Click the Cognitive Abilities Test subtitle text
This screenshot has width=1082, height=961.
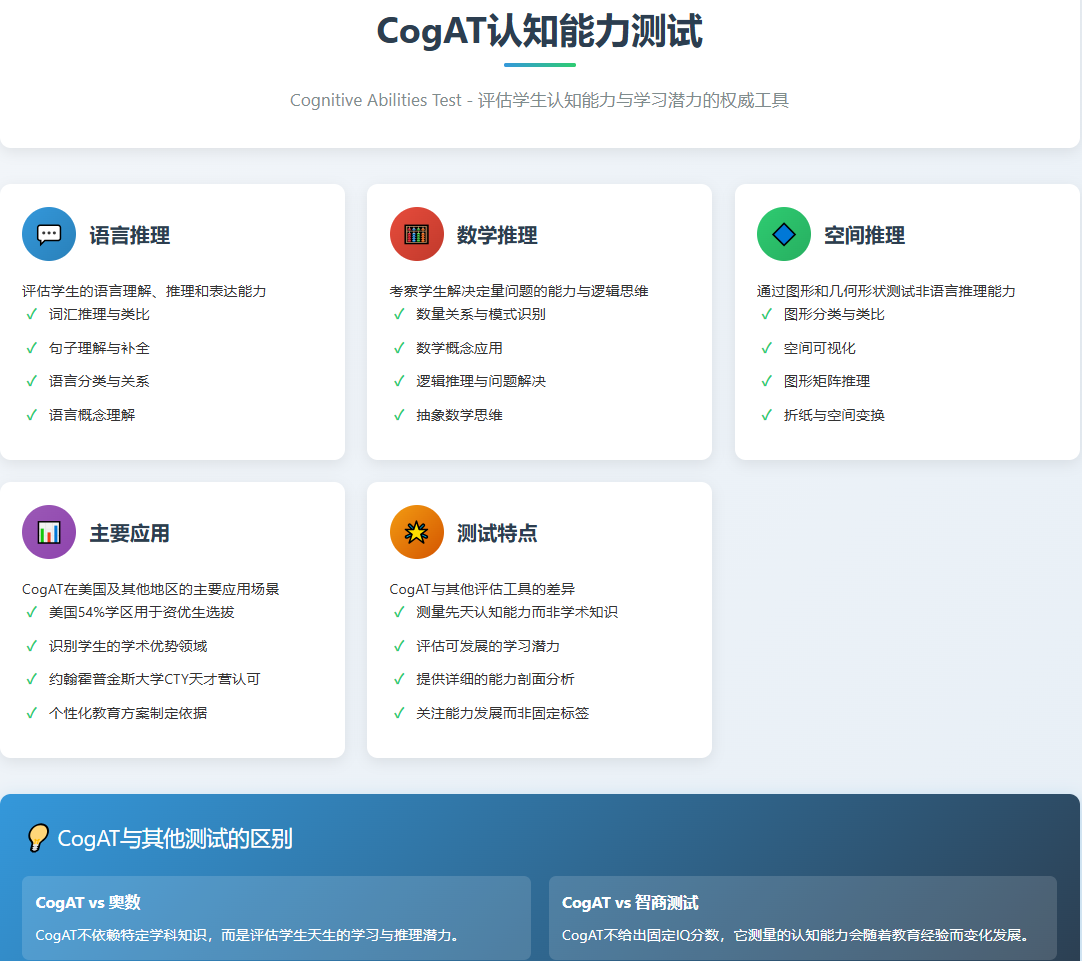pos(539,100)
